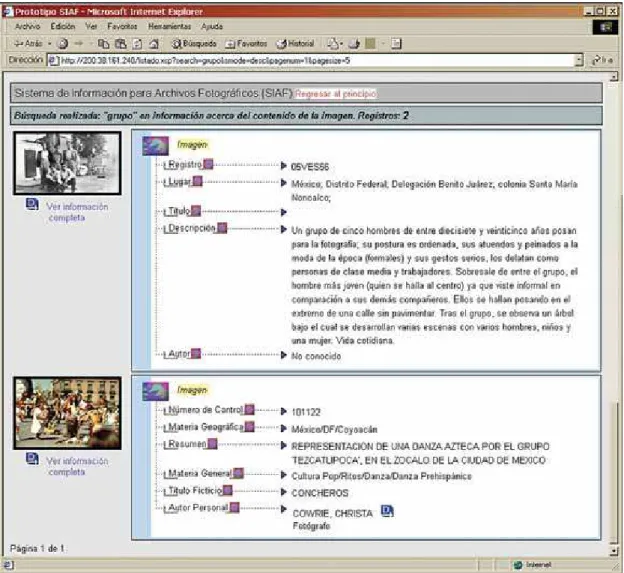Open the Historial toolbar button

coord(296,43)
